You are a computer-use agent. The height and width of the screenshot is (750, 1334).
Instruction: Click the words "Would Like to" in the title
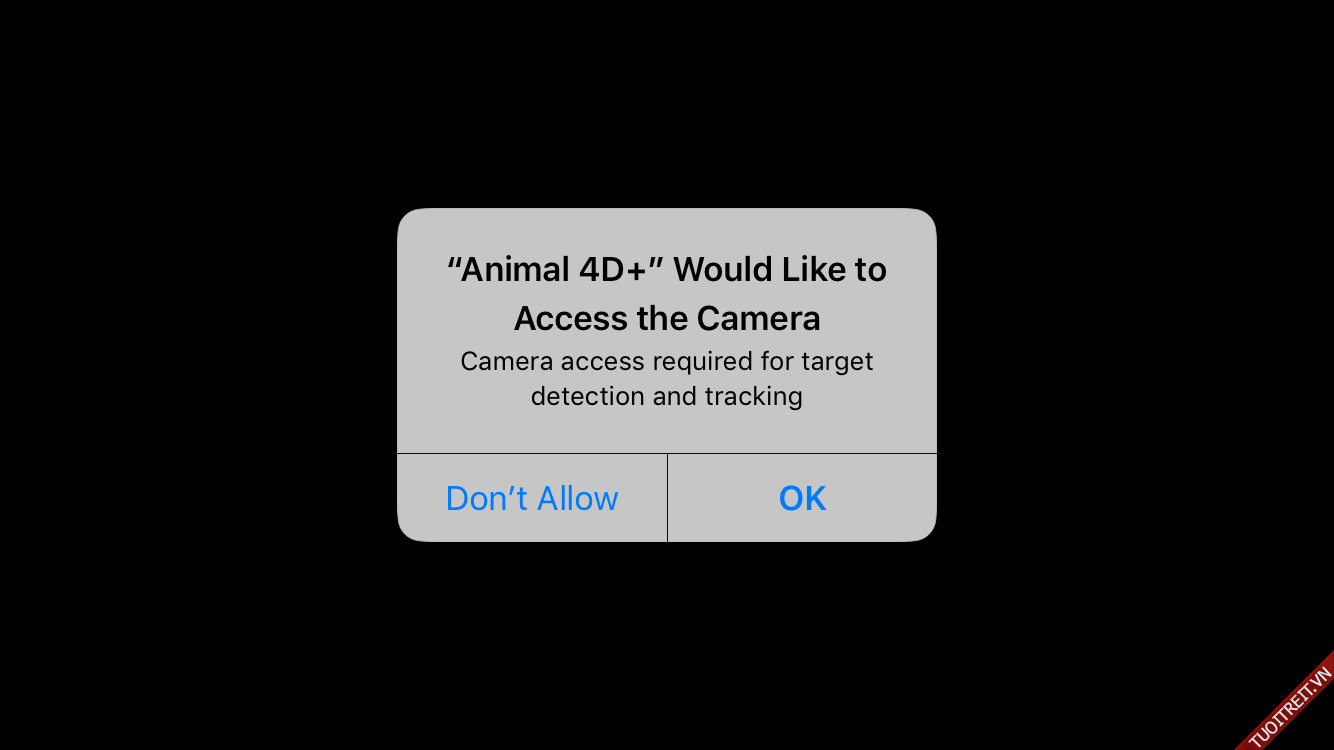point(780,270)
